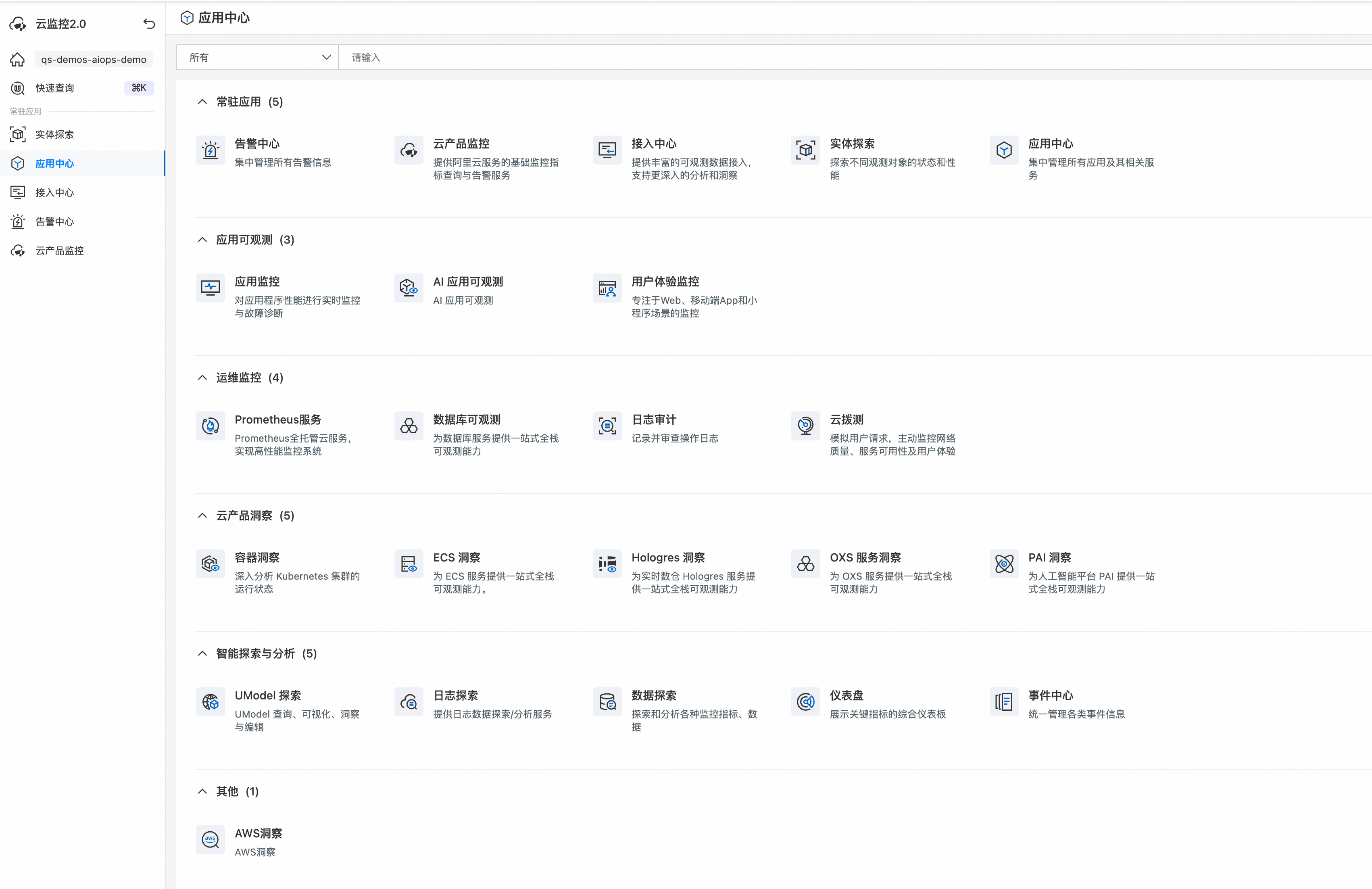Collapse the 智能探索与分析 section
1372x889 pixels.
[x=202, y=653]
